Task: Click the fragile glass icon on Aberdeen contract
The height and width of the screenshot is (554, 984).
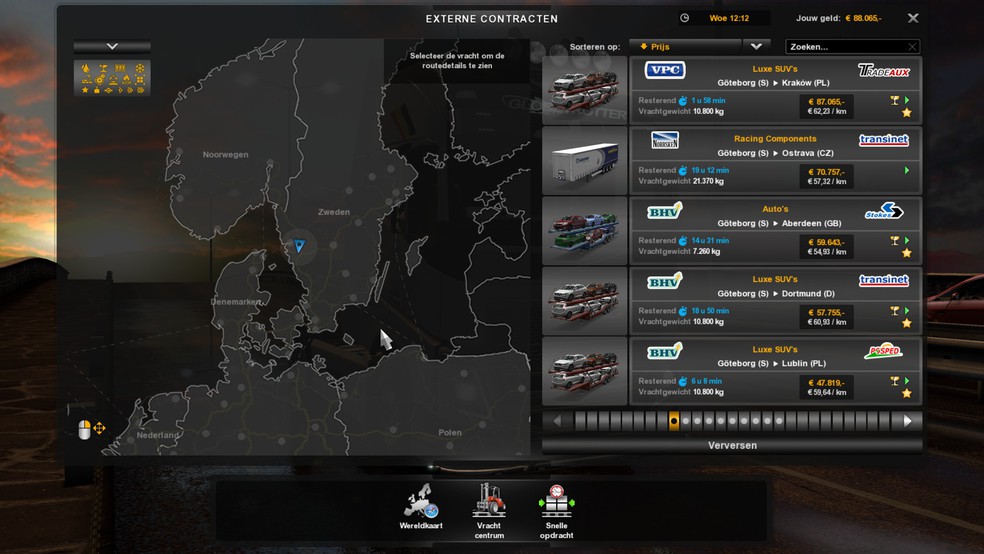Action: pyautogui.click(x=894, y=241)
